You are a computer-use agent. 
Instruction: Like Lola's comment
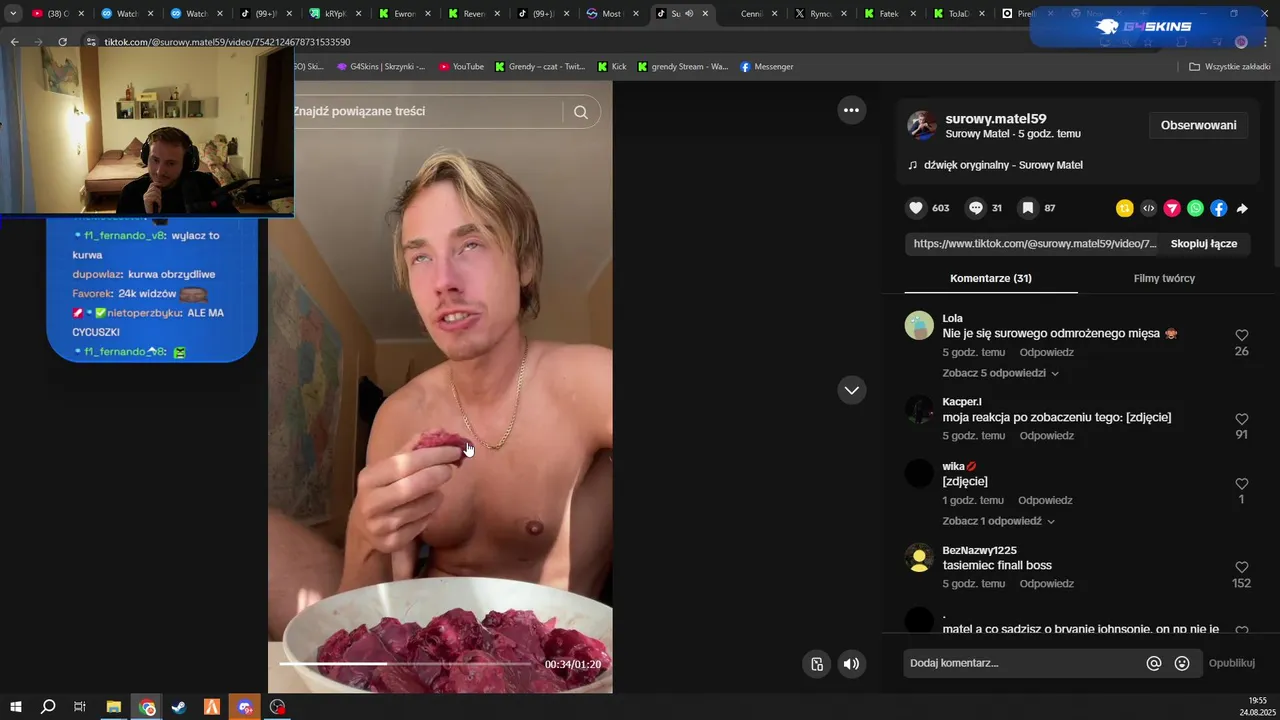pos(1241,336)
